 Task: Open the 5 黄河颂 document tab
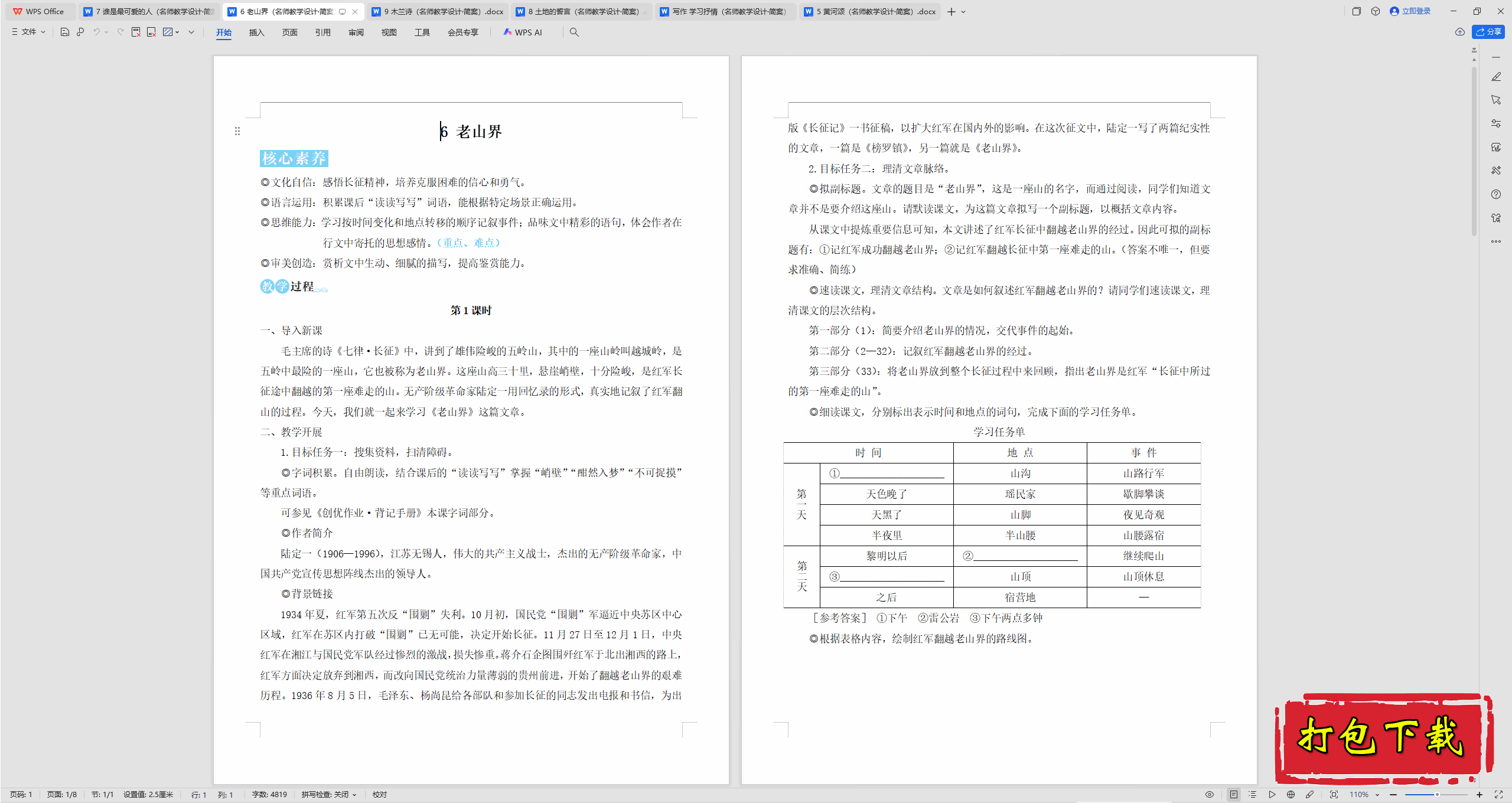tap(870, 12)
